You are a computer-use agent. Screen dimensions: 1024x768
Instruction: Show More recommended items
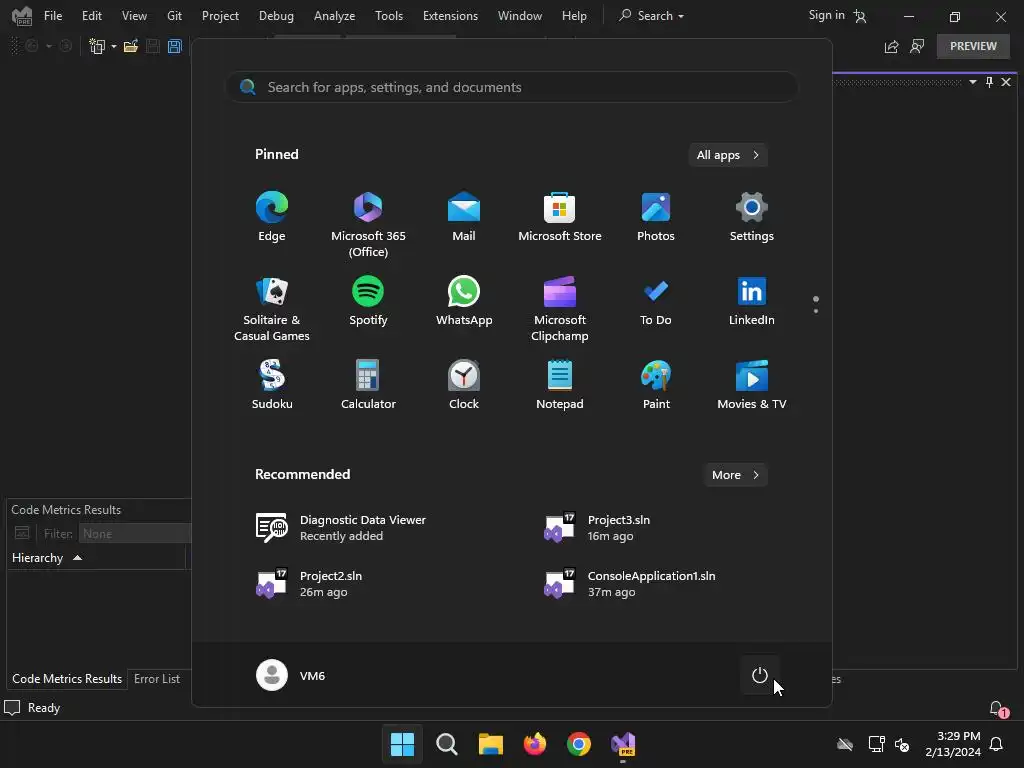tap(735, 475)
